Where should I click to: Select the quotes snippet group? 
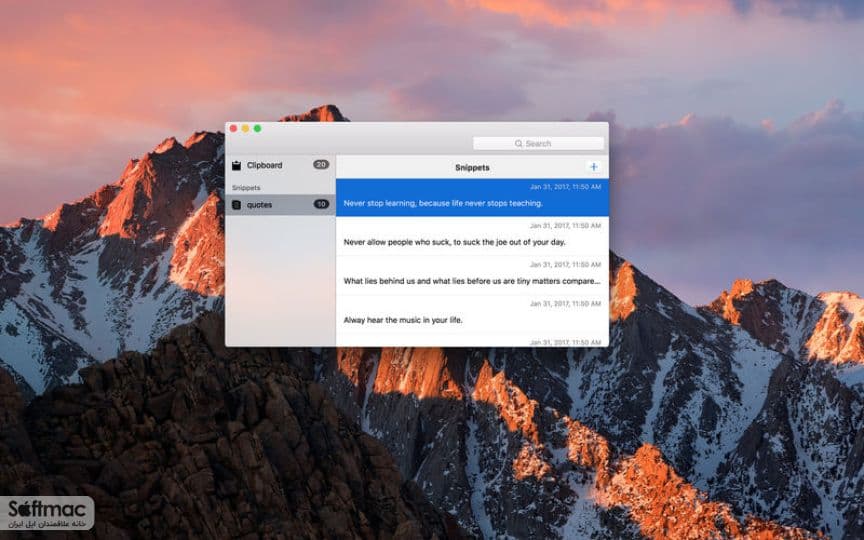click(x=280, y=204)
